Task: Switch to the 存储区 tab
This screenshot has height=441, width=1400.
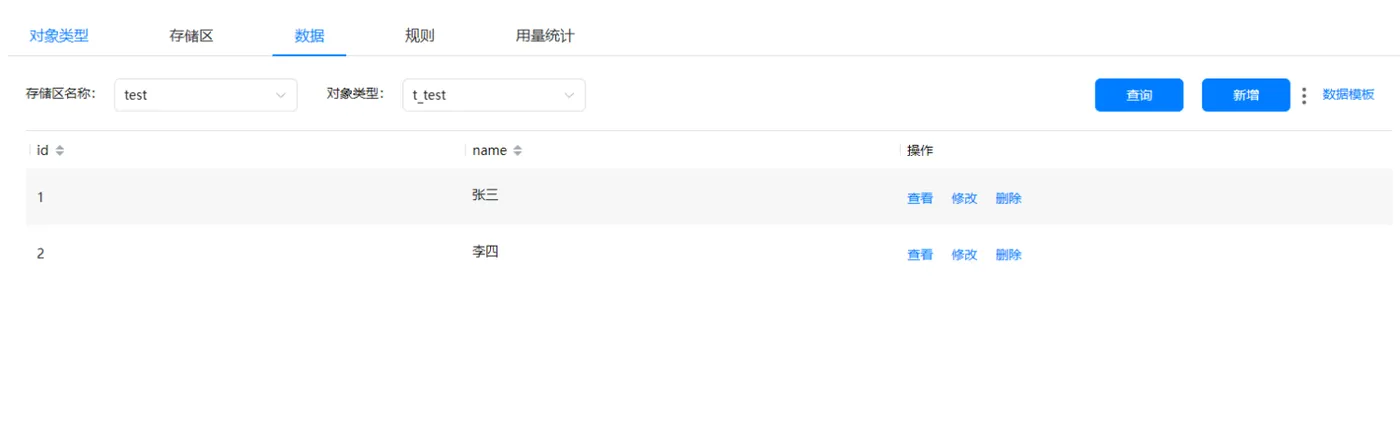Action: [x=192, y=36]
